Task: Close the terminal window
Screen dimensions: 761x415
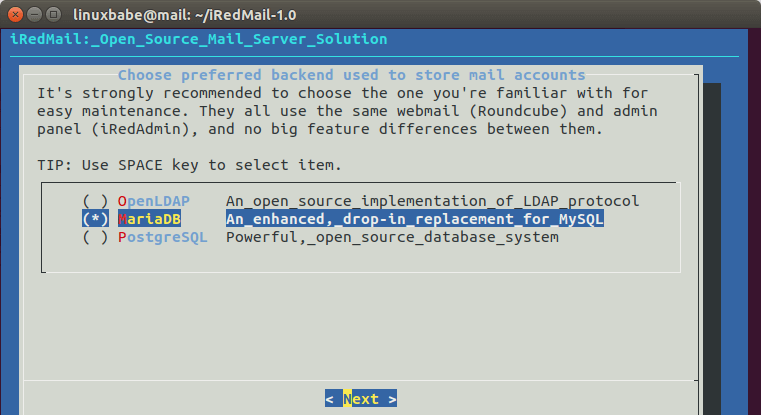Action: click(x=13, y=15)
